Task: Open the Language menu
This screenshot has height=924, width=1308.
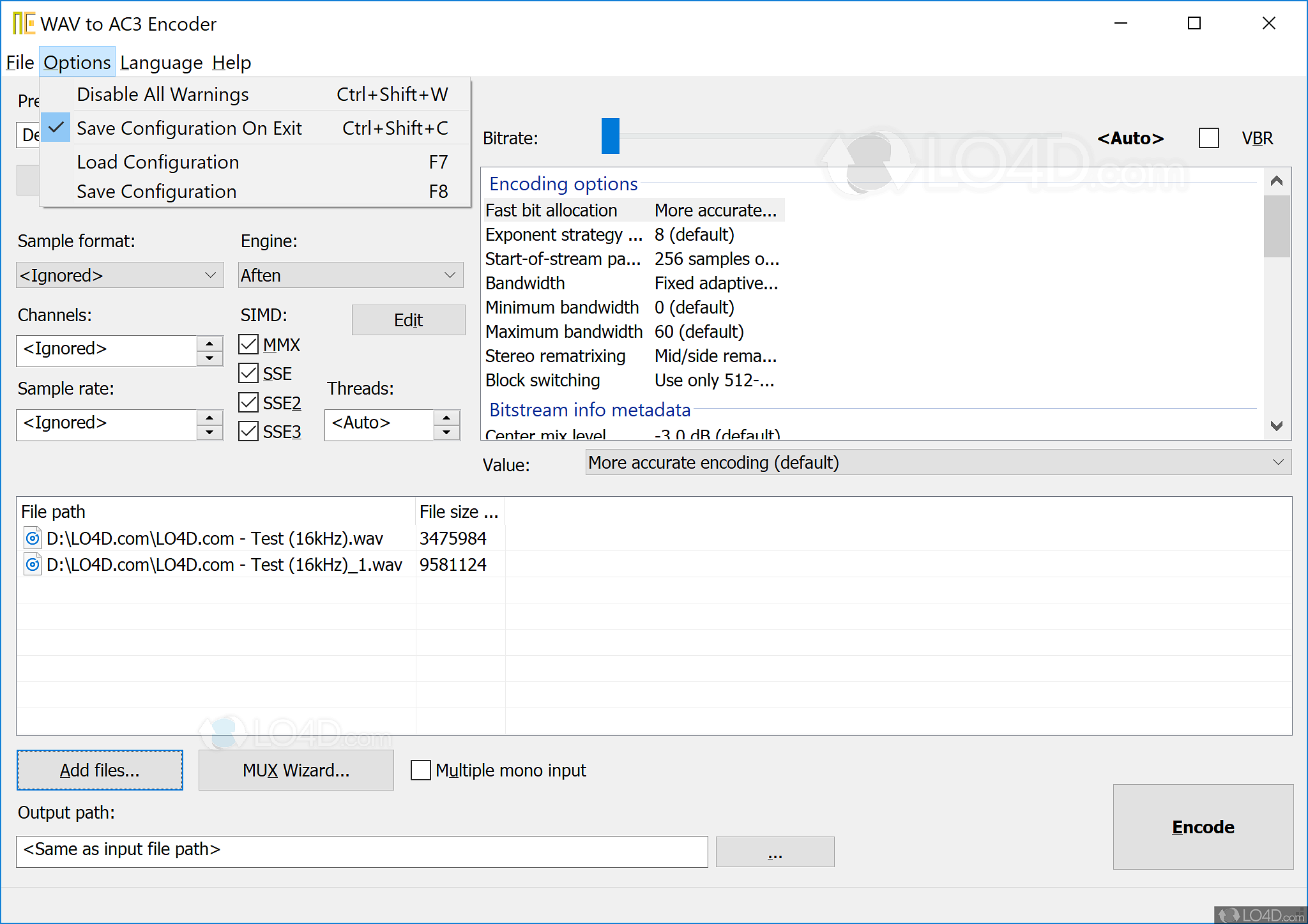Action: (161, 62)
